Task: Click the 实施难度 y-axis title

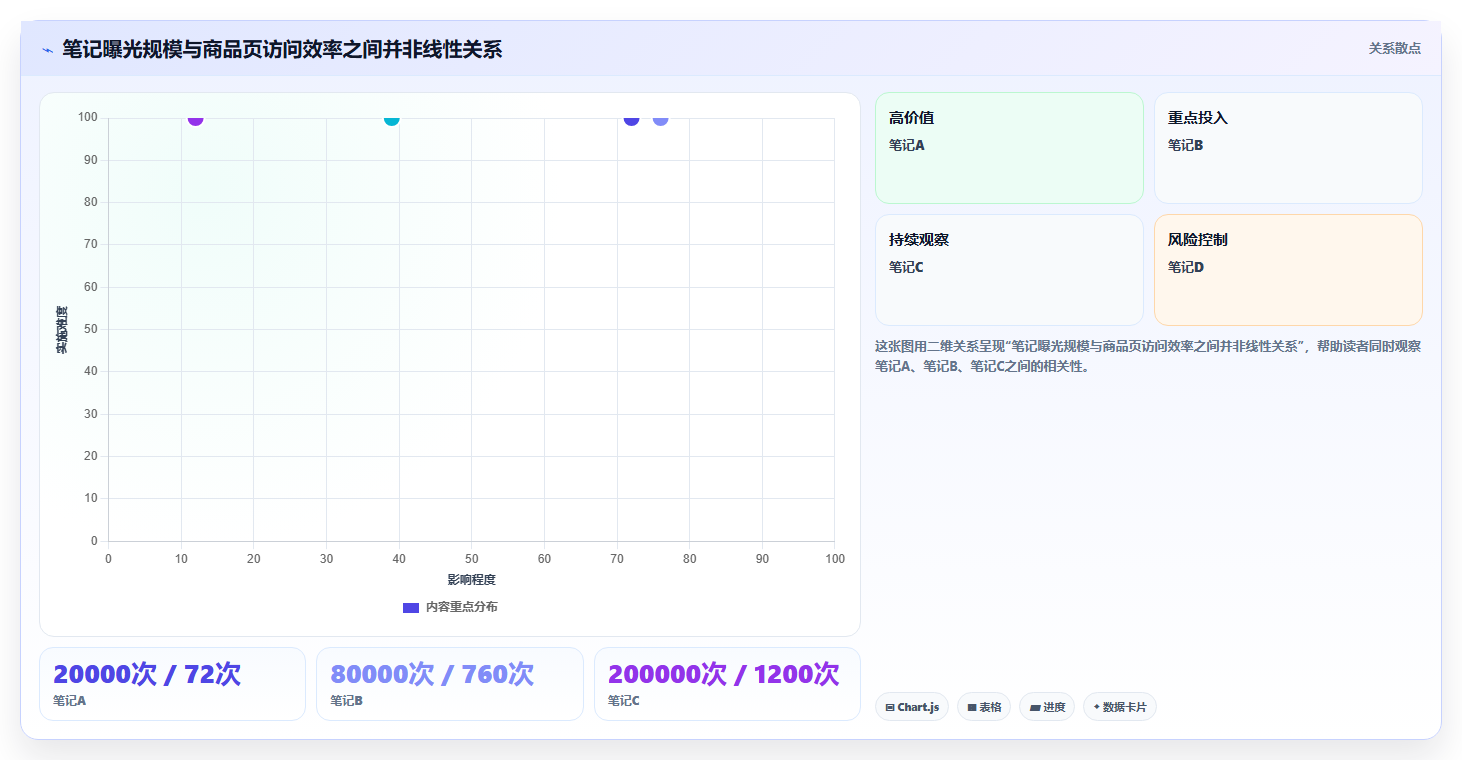Action: 62,330
